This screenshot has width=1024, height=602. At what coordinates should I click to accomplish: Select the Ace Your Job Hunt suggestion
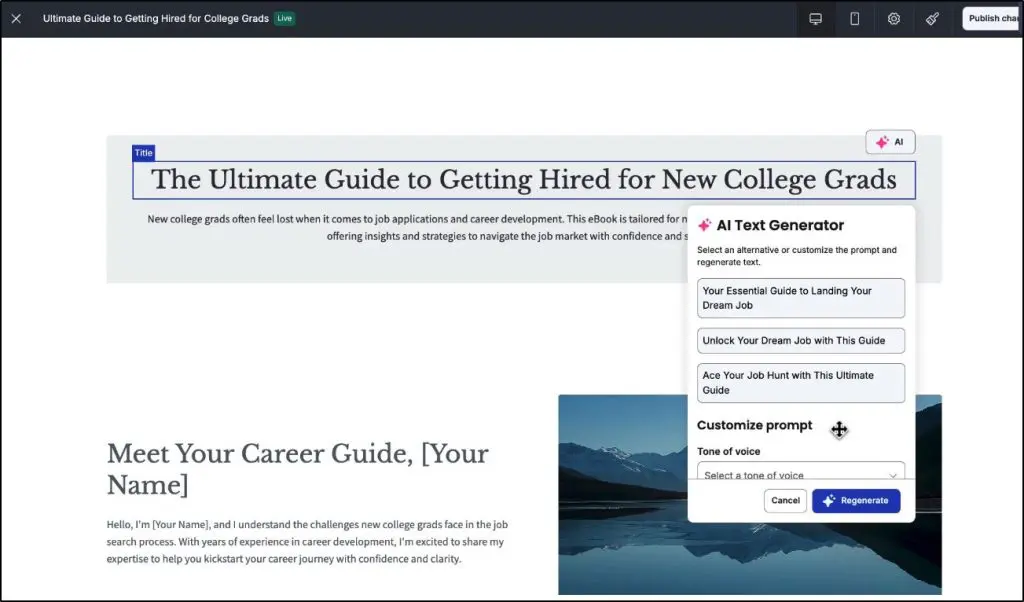(x=800, y=383)
